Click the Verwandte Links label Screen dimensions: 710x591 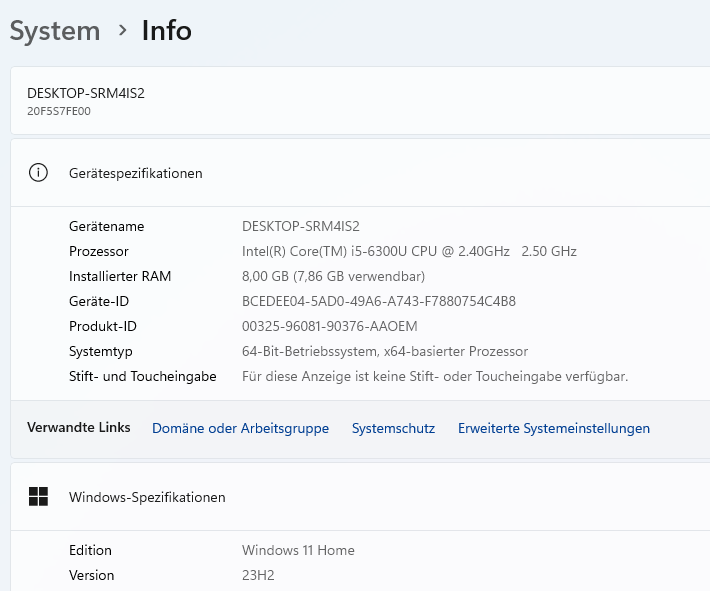coord(79,427)
